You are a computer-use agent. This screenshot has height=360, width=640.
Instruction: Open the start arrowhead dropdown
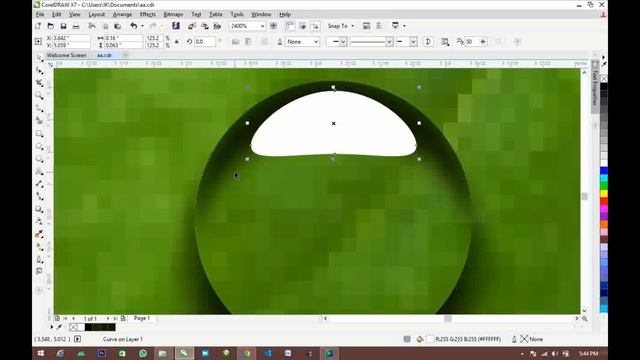[343, 42]
